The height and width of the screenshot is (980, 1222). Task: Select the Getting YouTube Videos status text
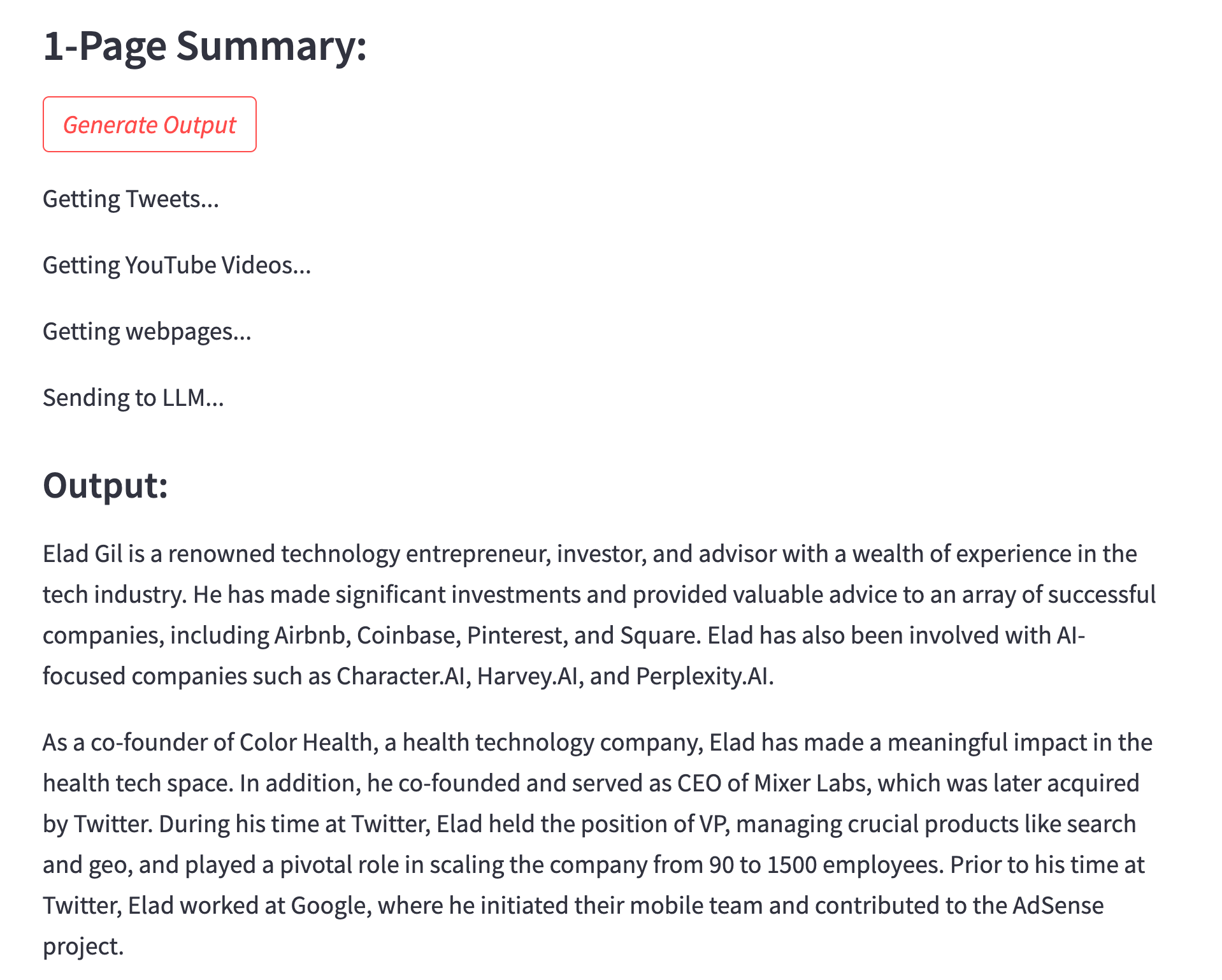[176, 266]
